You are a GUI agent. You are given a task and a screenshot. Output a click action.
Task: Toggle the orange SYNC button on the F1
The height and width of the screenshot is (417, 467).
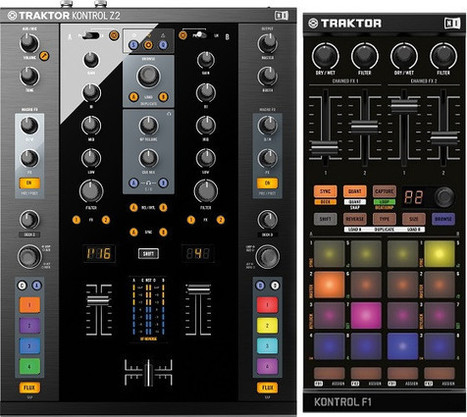coord(325,191)
